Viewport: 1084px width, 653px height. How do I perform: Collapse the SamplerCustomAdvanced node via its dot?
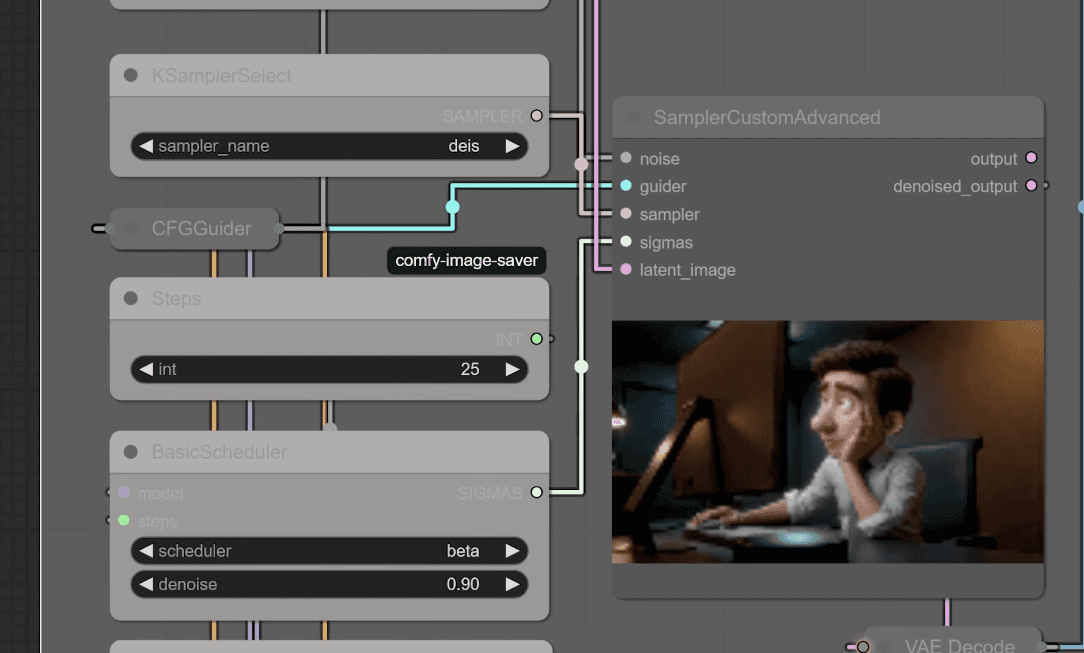point(633,117)
